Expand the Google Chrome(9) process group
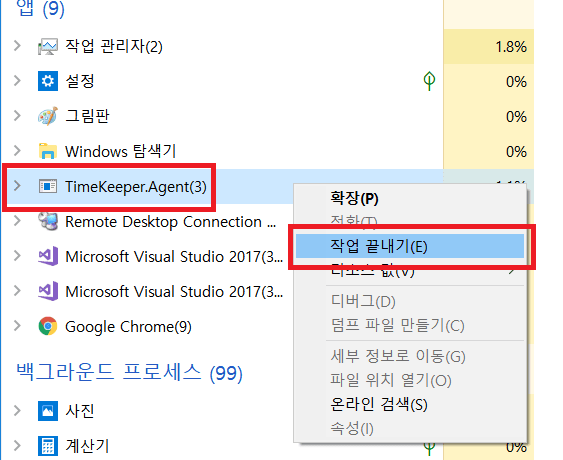563x460 pixels. point(17,326)
